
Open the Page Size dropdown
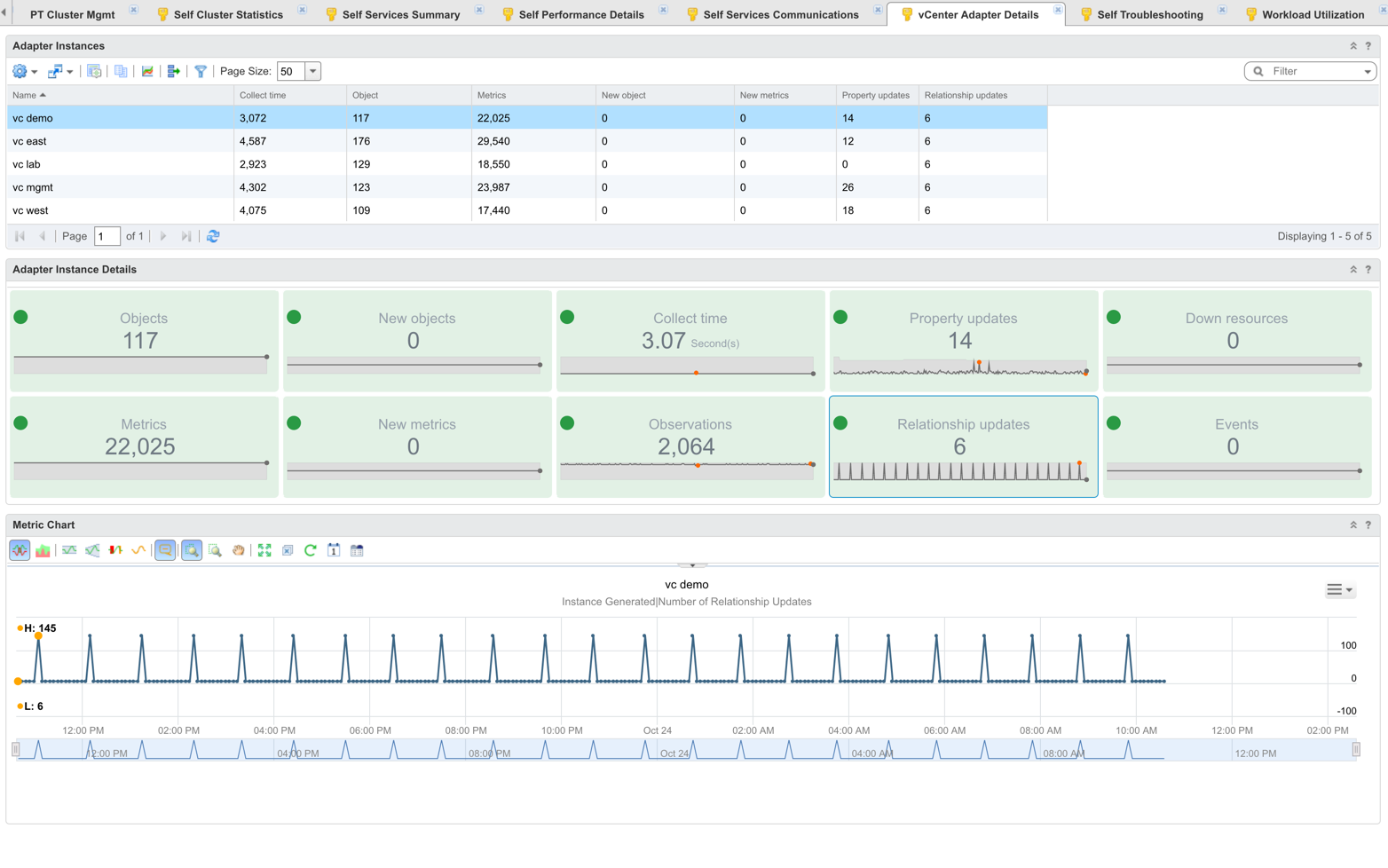pos(312,71)
